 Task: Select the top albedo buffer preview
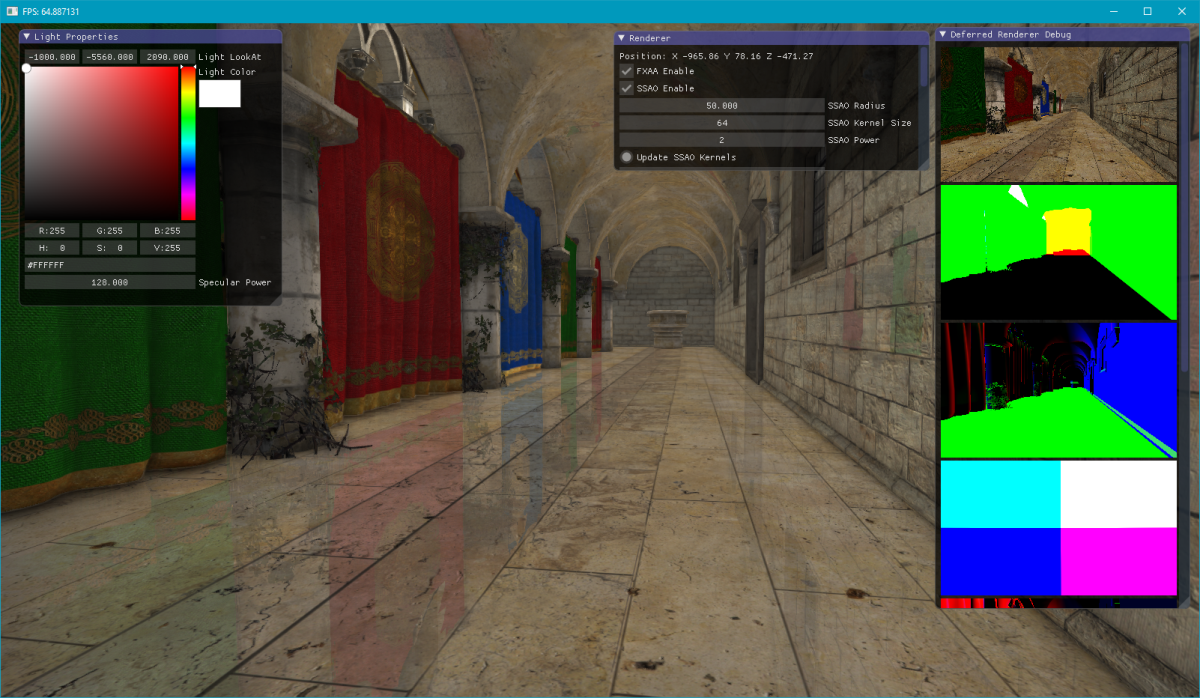click(x=1058, y=112)
